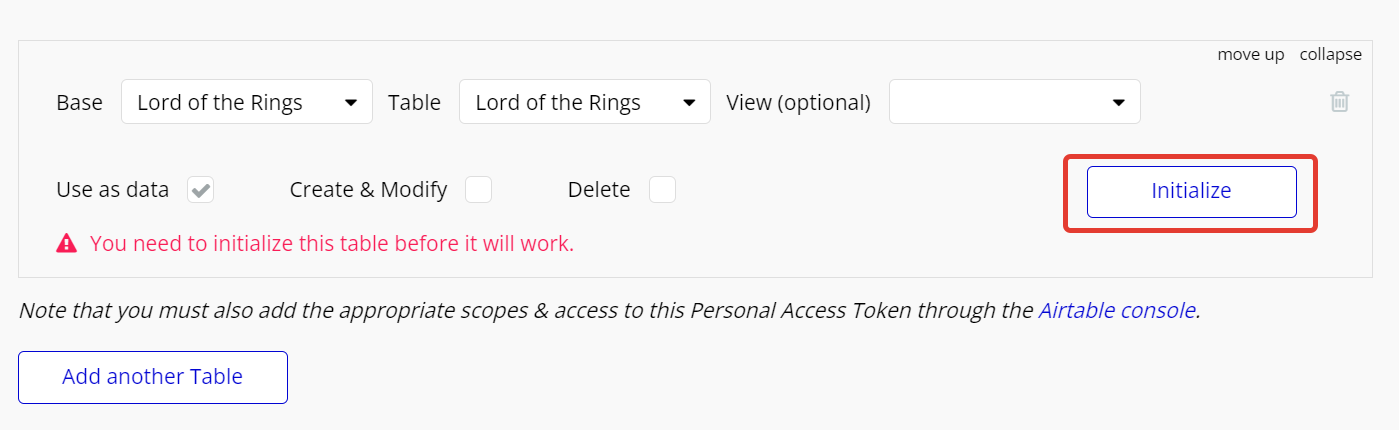Toggle the Use as data checkbox

pyautogui.click(x=201, y=190)
